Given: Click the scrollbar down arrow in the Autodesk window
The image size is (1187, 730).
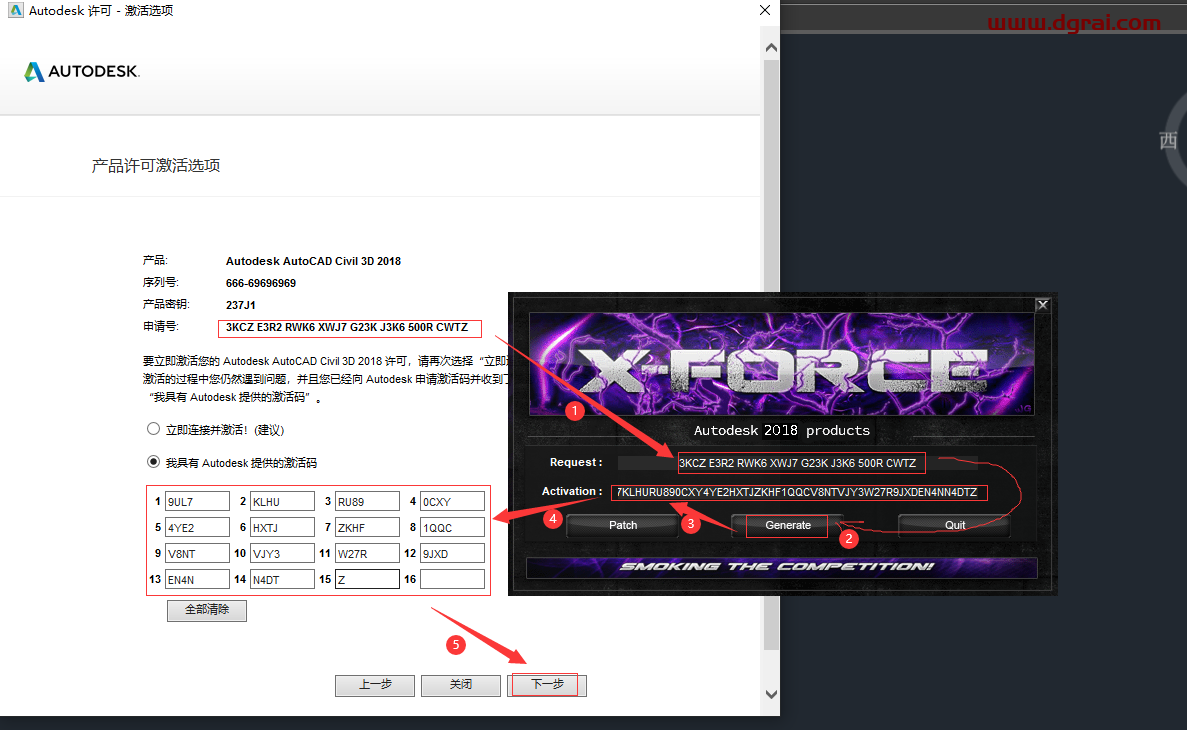Looking at the screenshot, I should click(x=771, y=694).
